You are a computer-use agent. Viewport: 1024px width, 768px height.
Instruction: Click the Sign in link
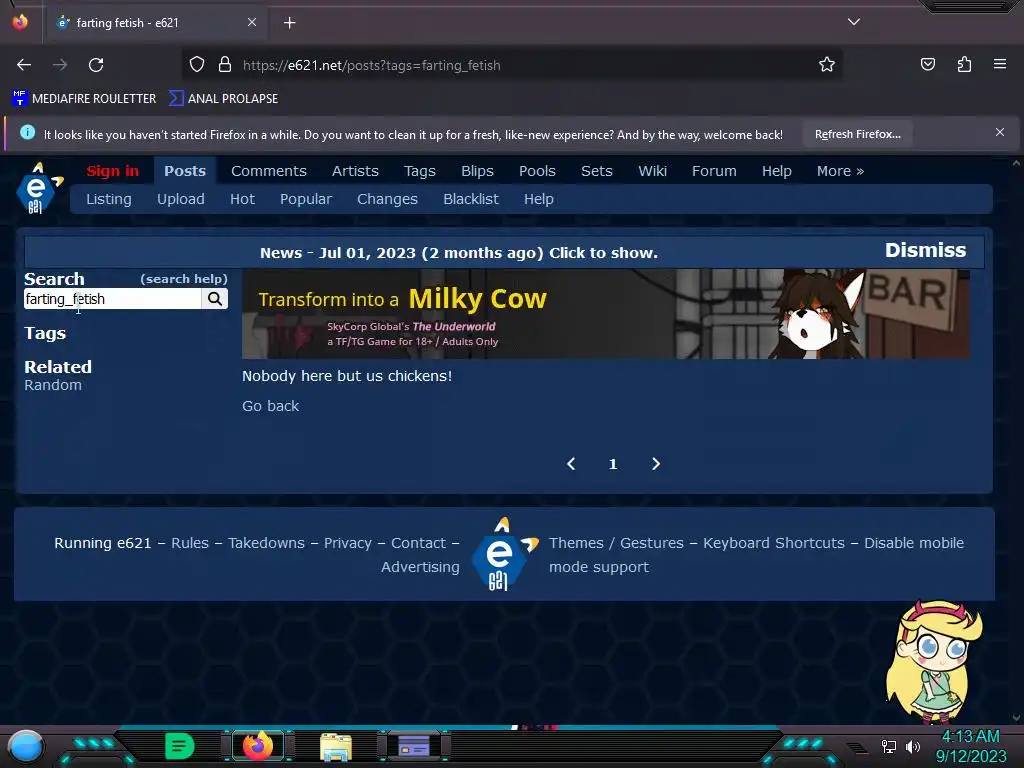point(112,171)
